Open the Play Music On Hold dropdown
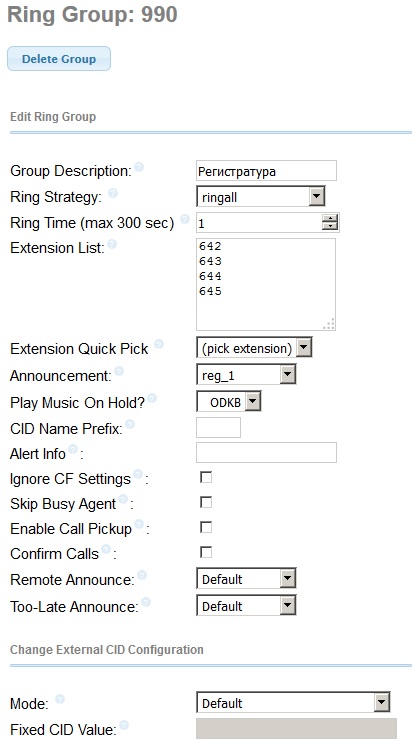The image size is (415, 743). point(229,403)
